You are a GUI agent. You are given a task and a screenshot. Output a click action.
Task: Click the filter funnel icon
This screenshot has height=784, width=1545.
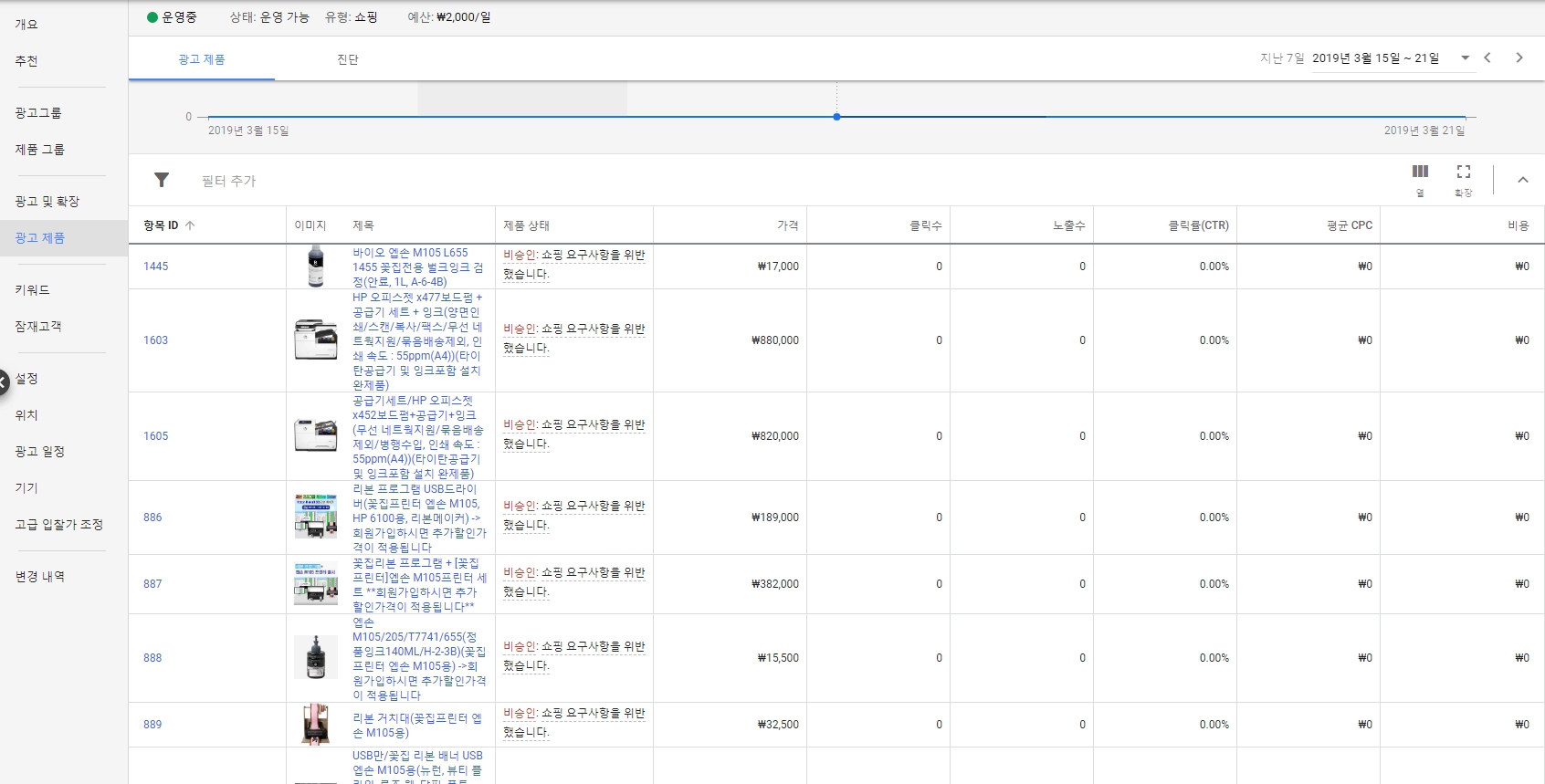[162, 180]
